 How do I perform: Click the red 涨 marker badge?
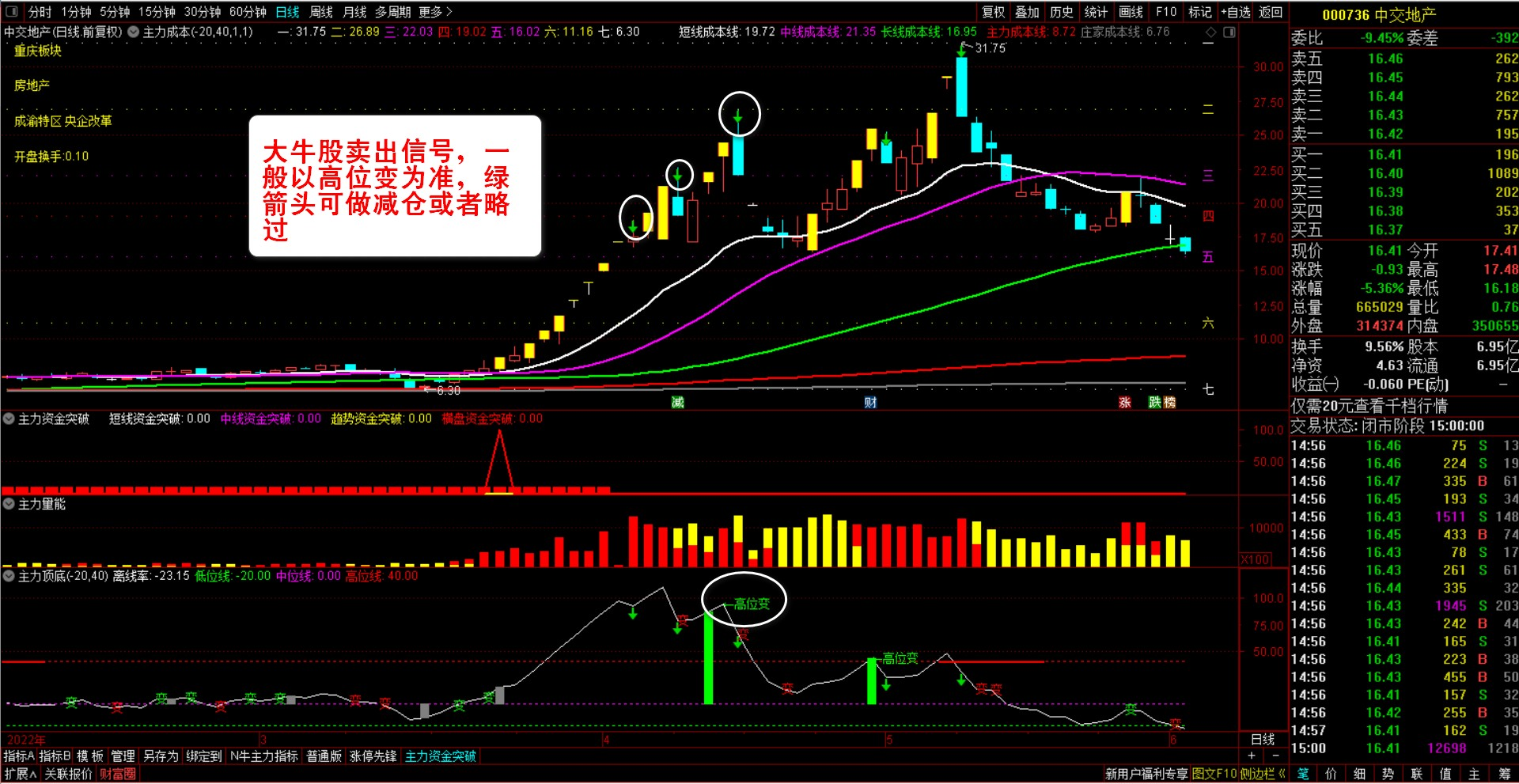[1124, 403]
